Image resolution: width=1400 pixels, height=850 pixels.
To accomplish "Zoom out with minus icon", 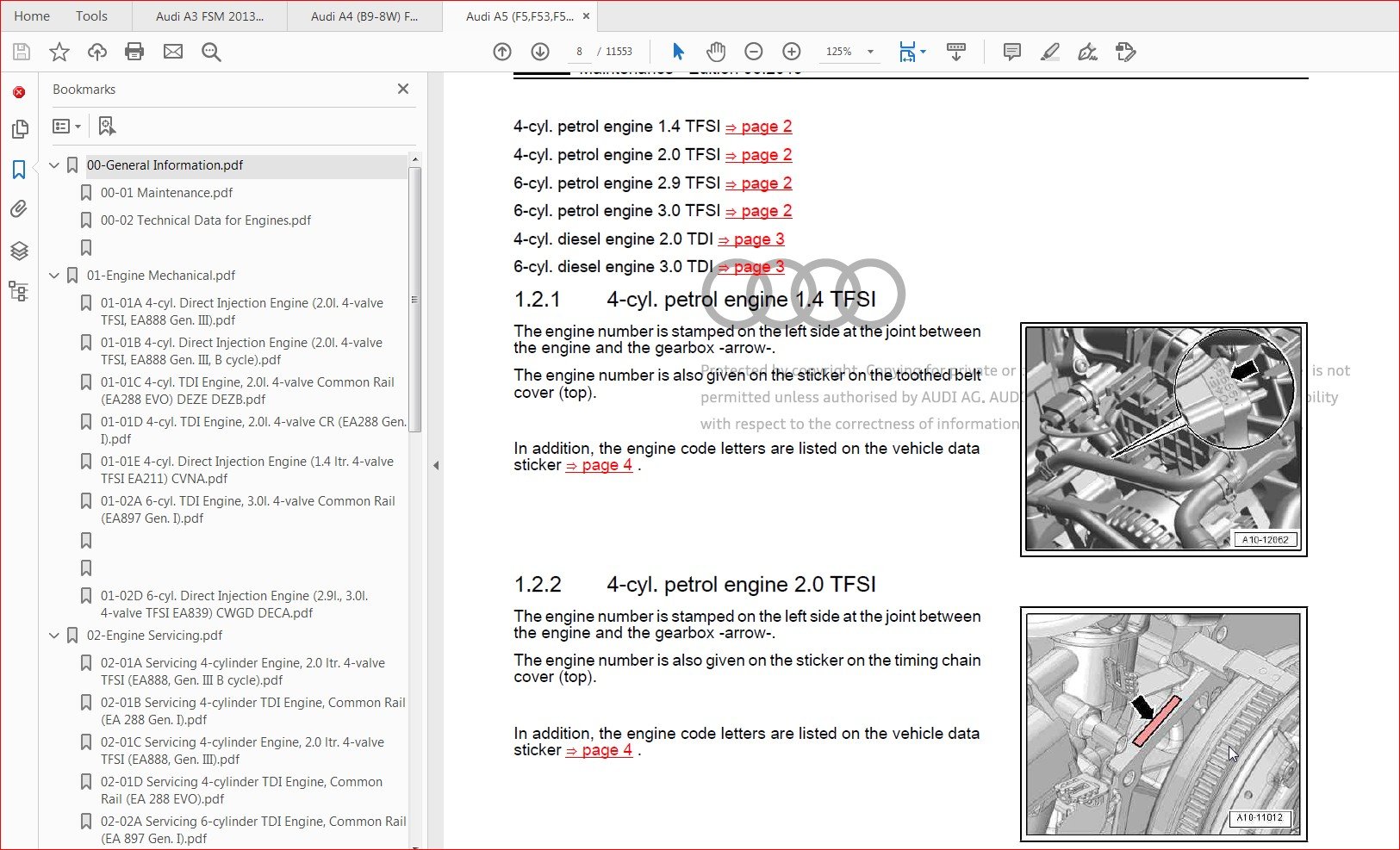I will (754, 52).
